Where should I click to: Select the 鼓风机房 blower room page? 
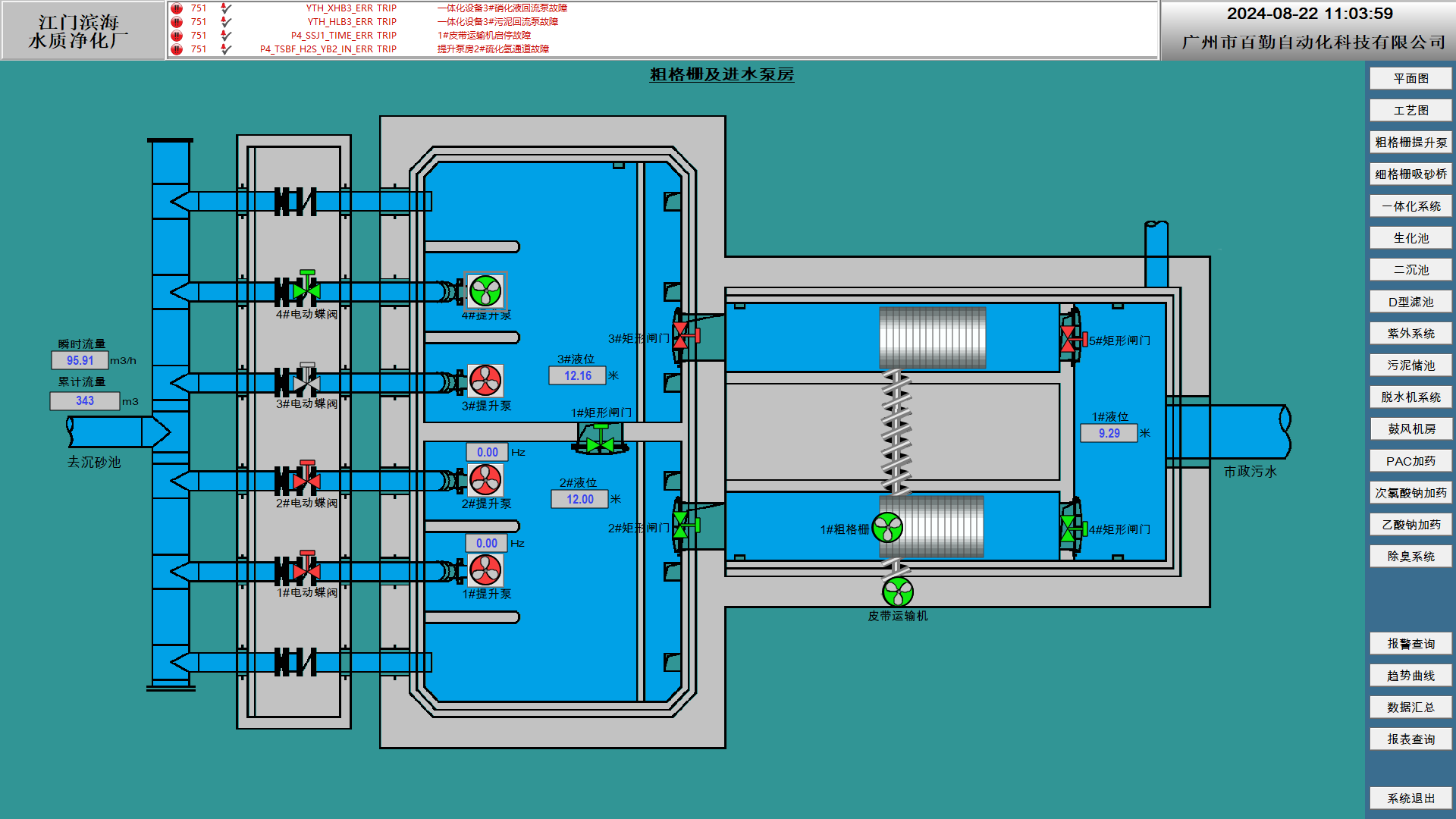[x=1410, y=429]
